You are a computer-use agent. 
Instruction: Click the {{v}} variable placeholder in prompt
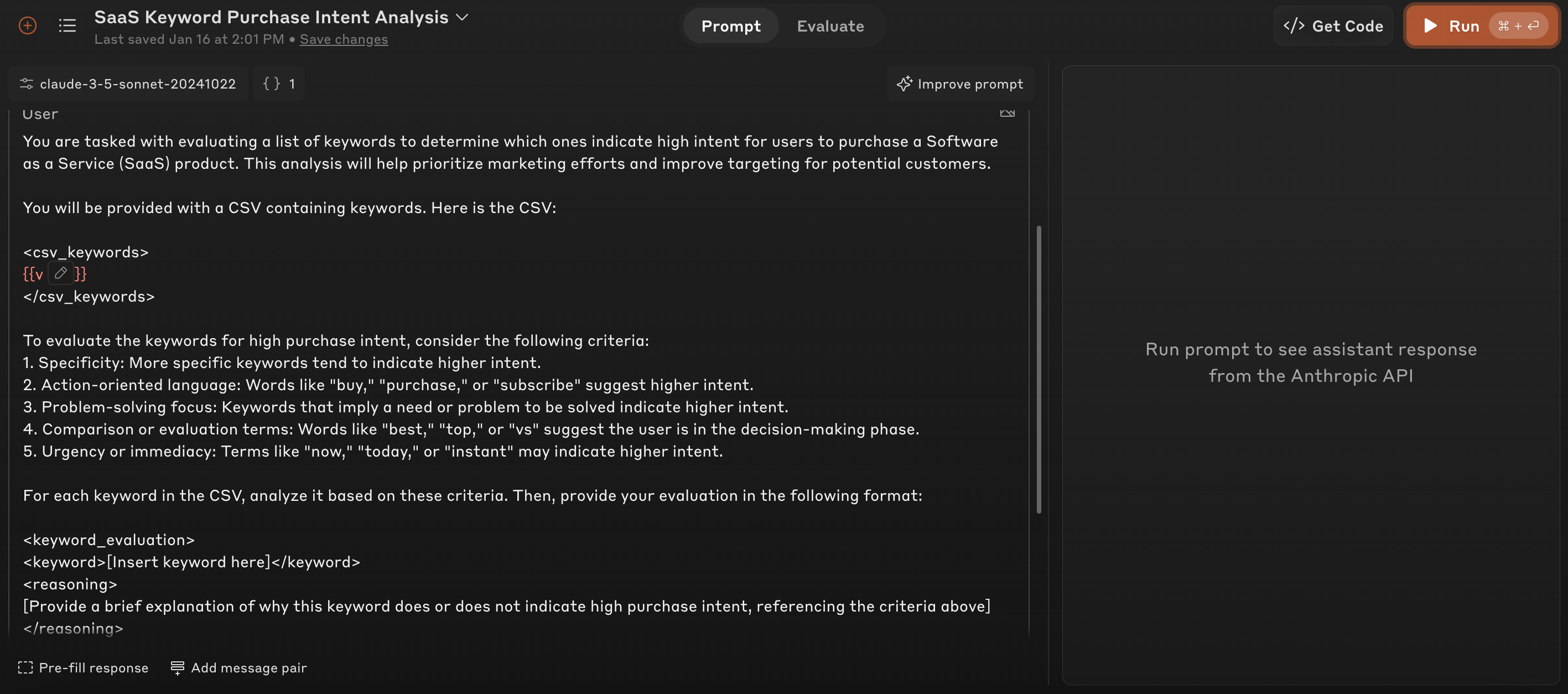54,273
